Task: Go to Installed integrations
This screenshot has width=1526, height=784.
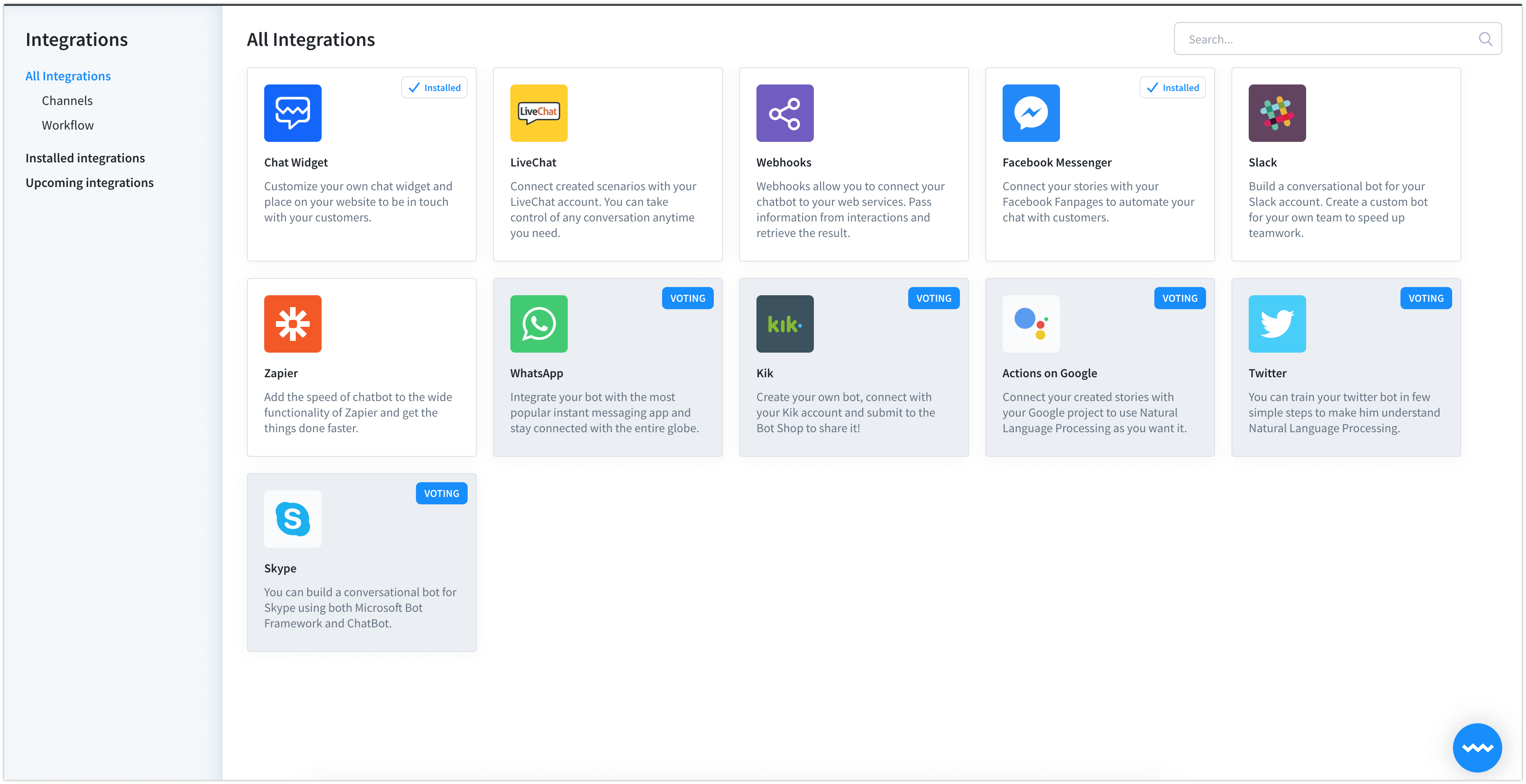Action: [85, 158]
